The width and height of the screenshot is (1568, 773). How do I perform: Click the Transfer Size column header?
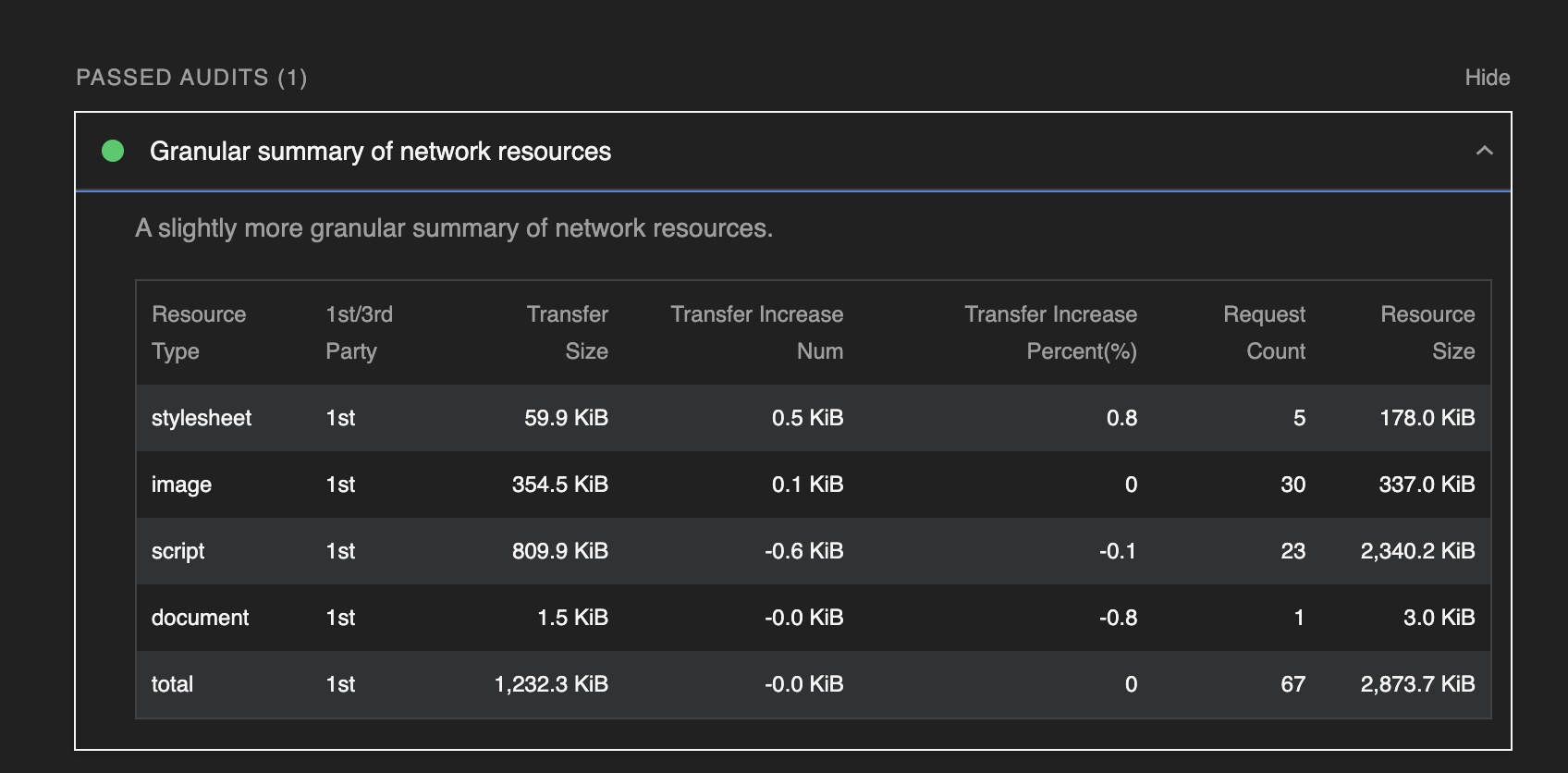point(567,333)
